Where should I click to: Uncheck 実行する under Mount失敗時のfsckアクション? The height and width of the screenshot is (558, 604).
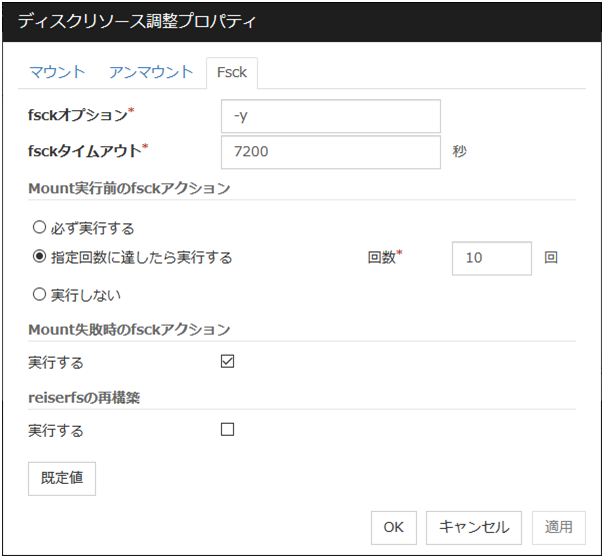pos(227,362)
